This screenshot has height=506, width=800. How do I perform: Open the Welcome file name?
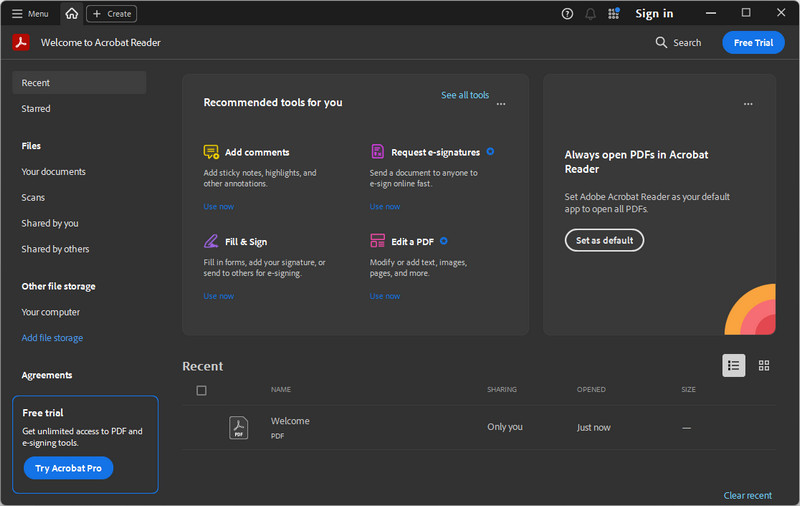[290, 421]
